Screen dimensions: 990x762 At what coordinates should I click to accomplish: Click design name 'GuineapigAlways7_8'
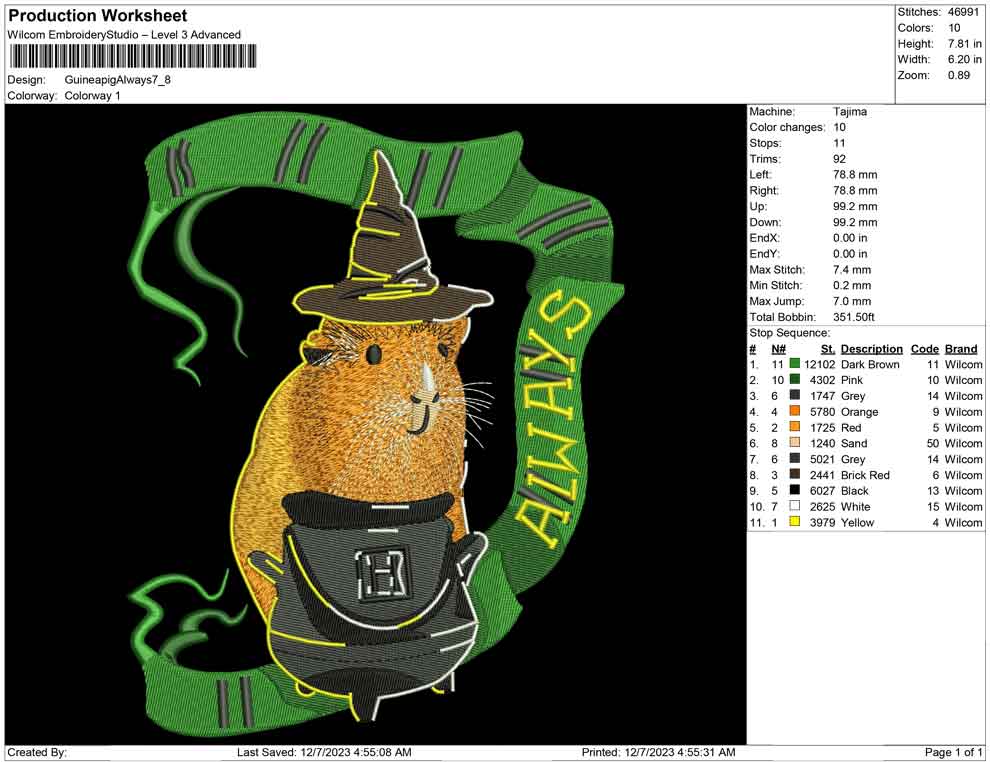[x=117, y=80]
